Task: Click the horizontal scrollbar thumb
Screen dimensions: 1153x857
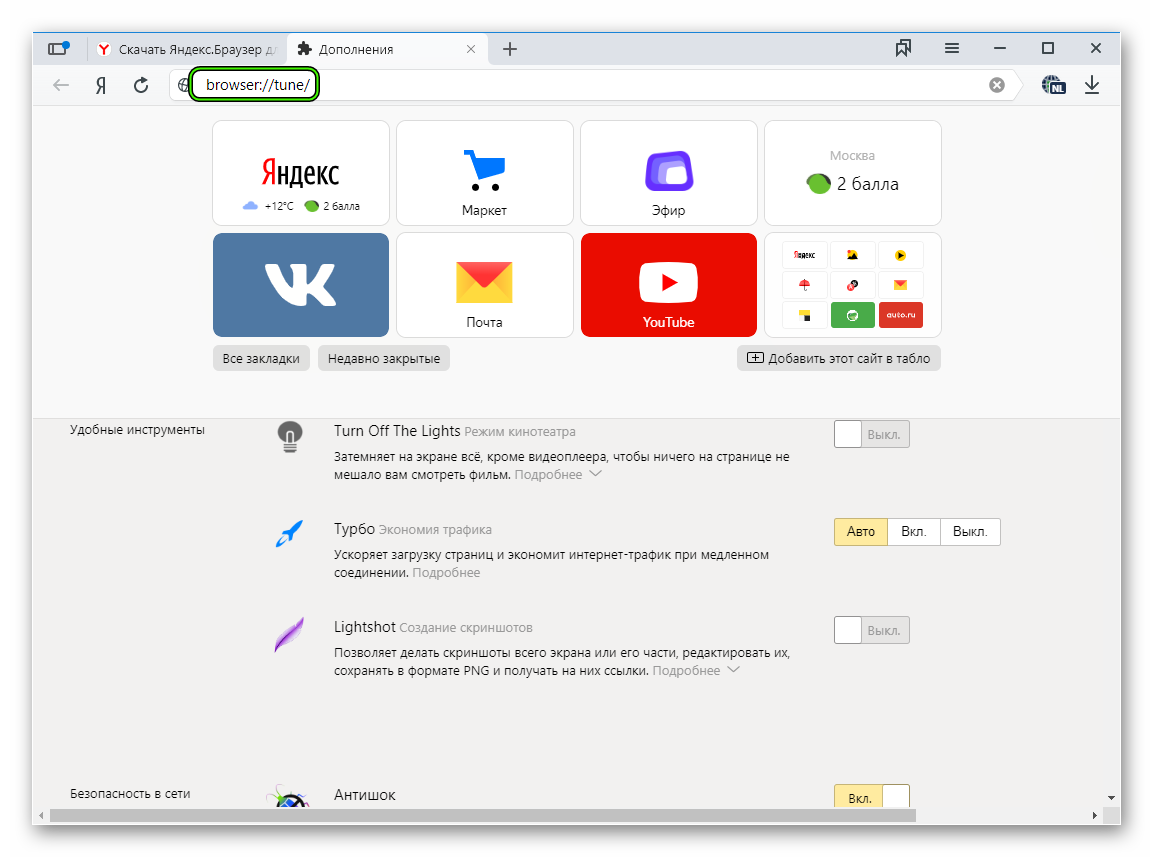Action: pos(482,816)
